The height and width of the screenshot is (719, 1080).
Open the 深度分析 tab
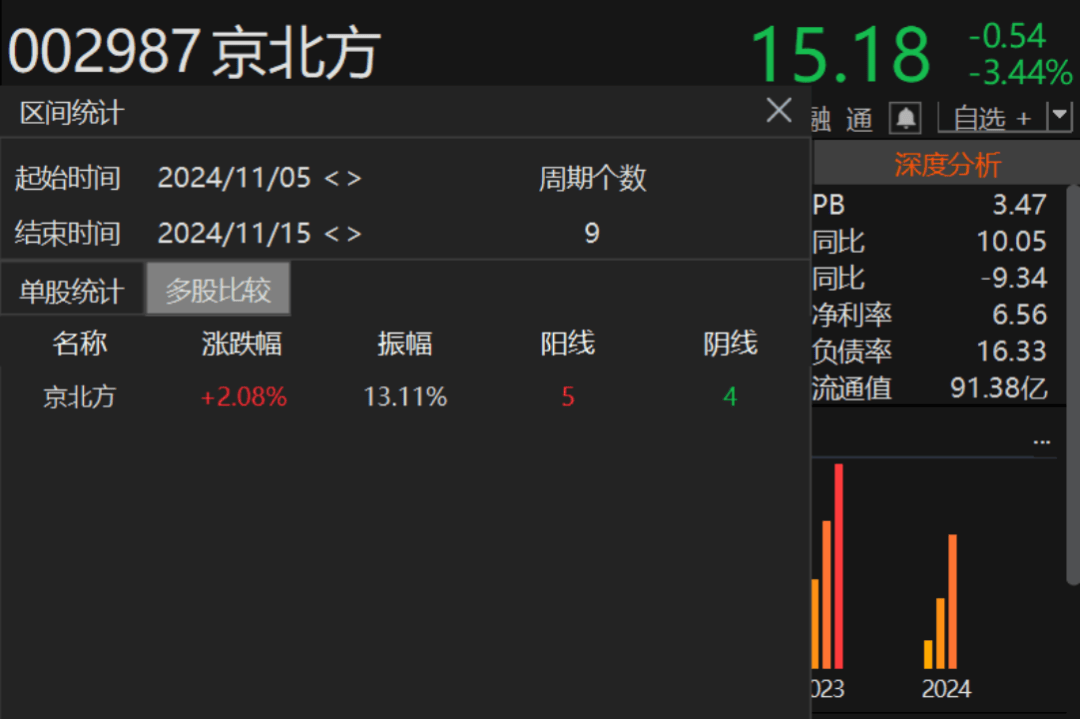946,165
